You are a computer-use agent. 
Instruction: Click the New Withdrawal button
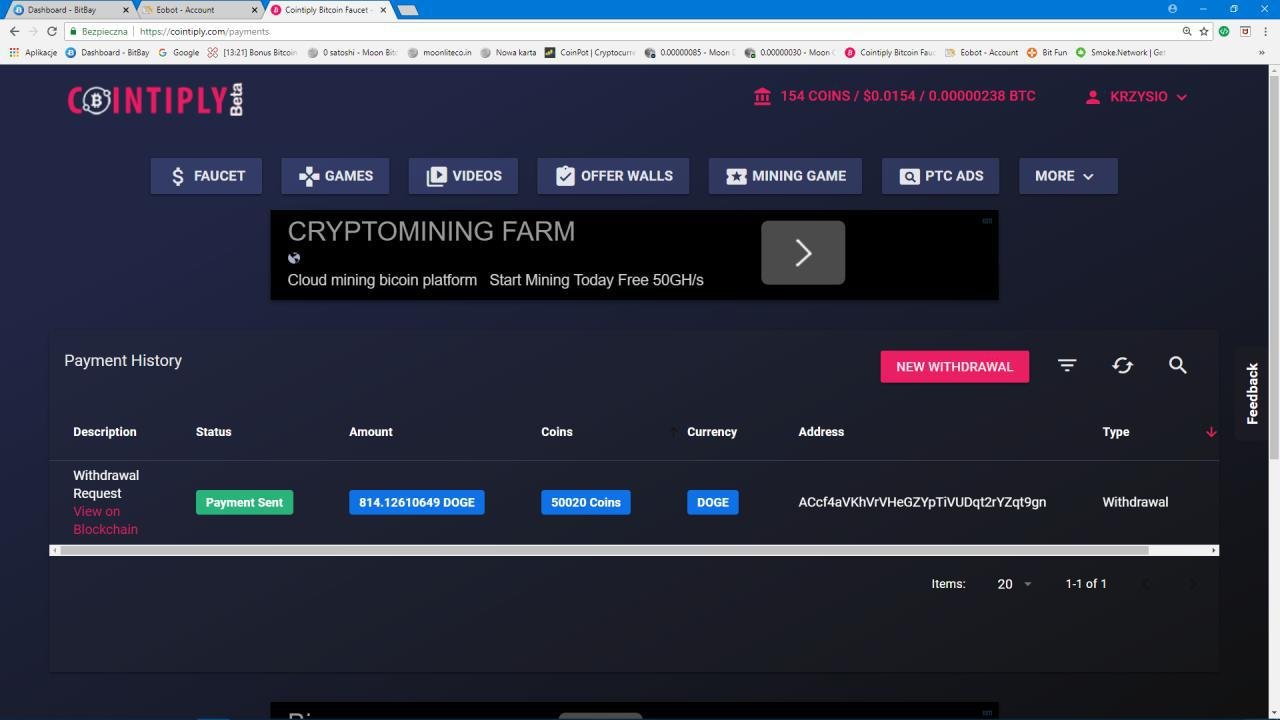[x=954, y=367]
